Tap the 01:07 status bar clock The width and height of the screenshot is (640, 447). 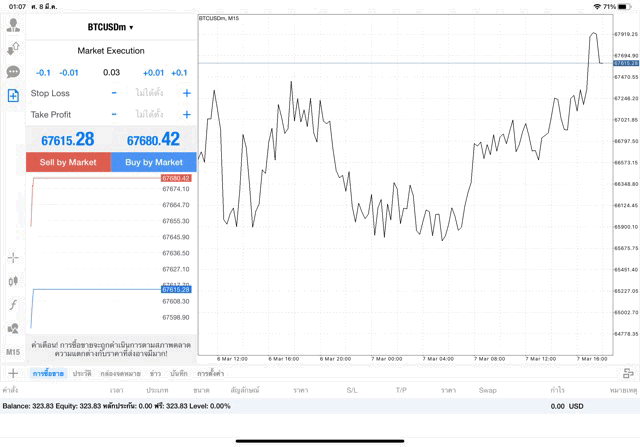pyautogui.click(x=17, y=7)
